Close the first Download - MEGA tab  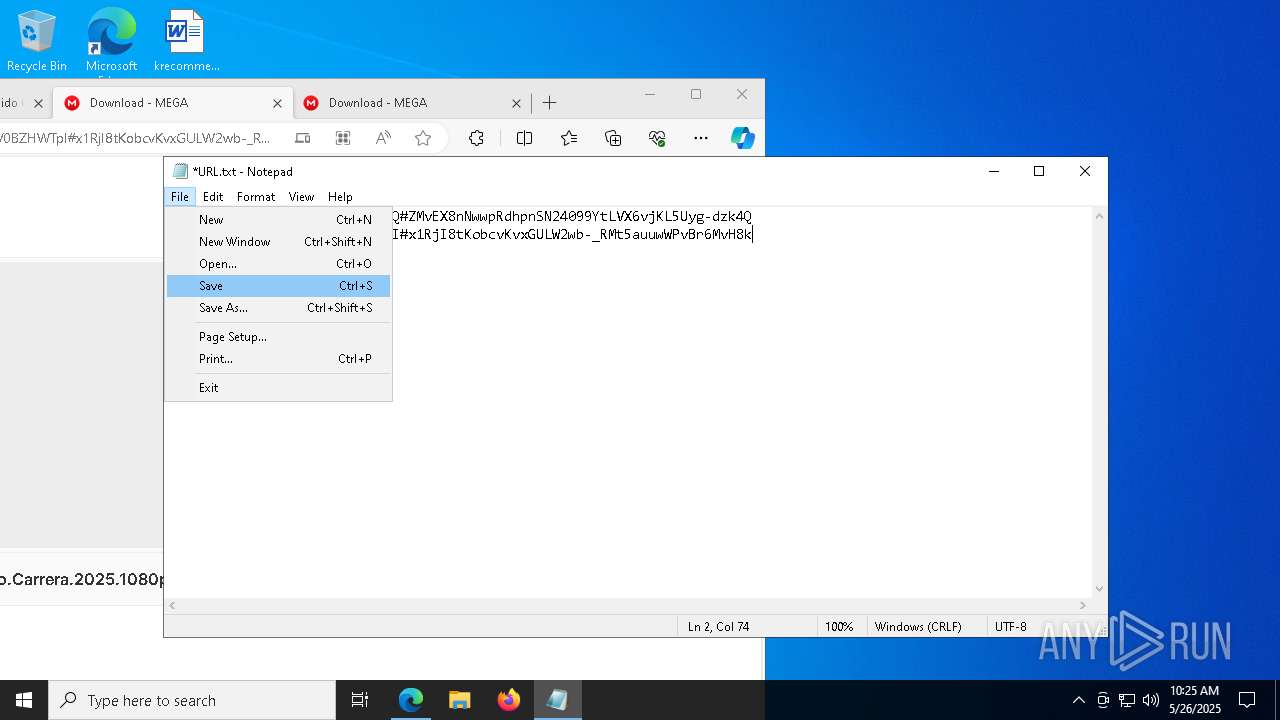click(278, 103)
